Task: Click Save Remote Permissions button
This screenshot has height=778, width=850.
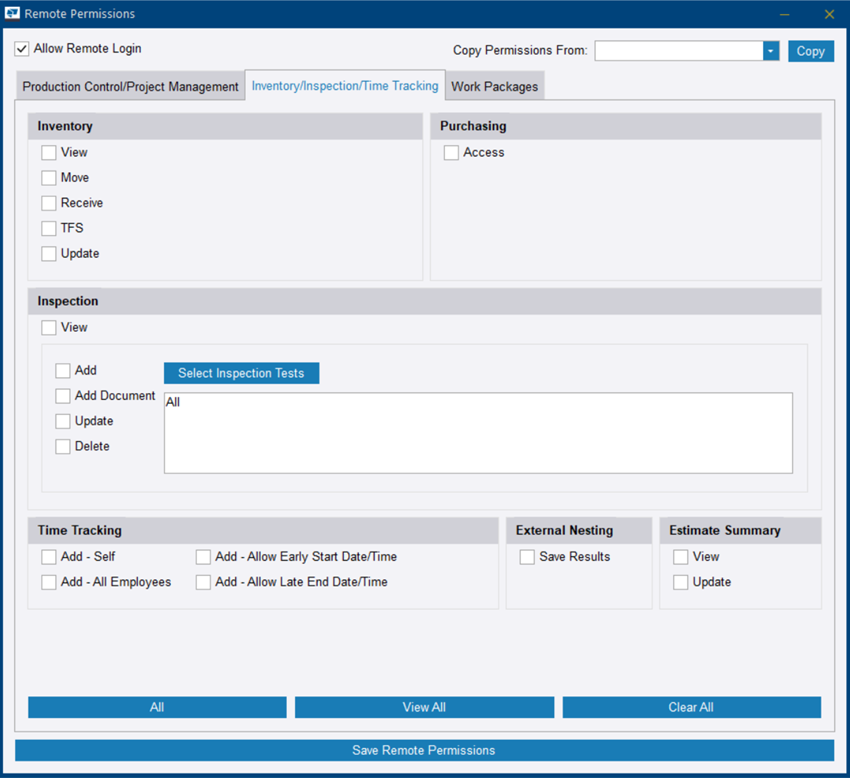Action: pos(424,750)
